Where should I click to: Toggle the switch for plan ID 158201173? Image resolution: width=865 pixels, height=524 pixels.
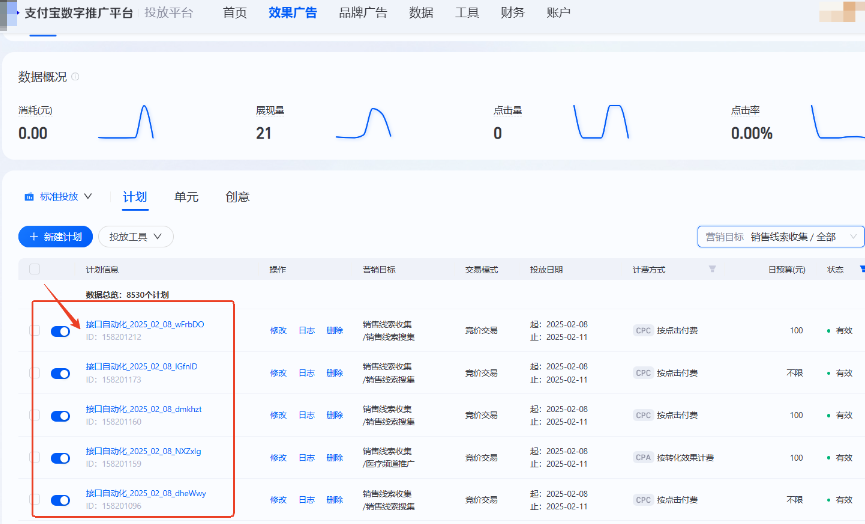click(x=60, y=373)
